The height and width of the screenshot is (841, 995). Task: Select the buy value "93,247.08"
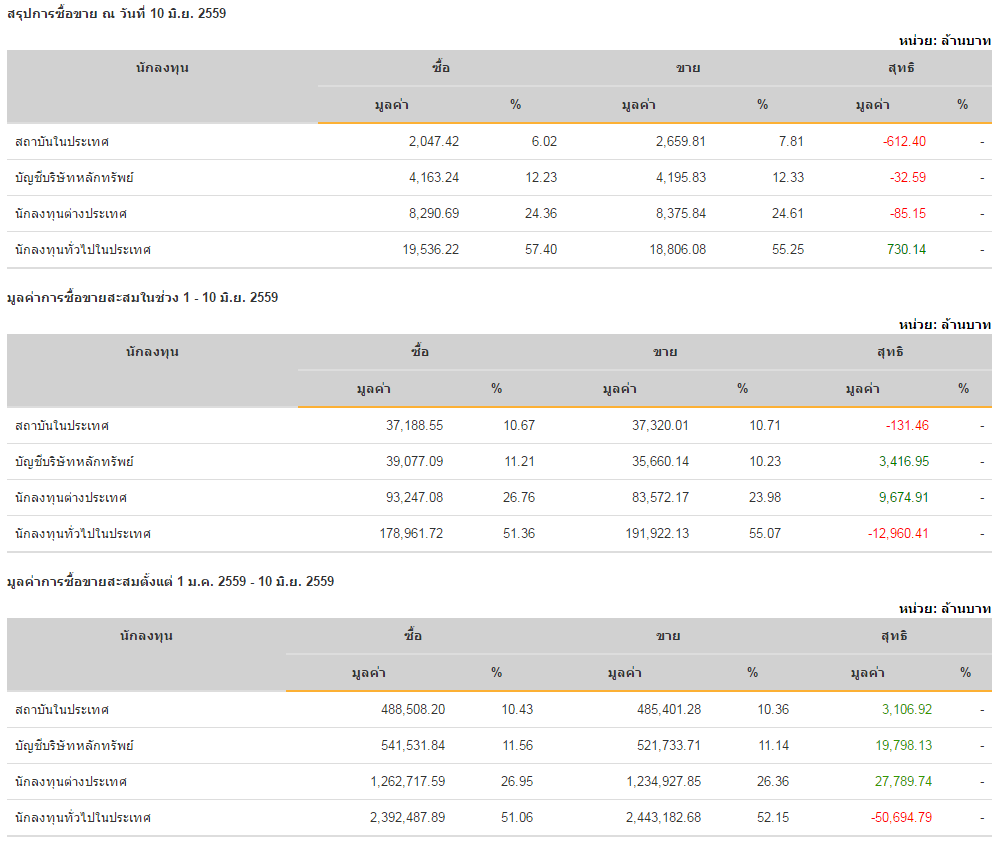tap(414, 498)
